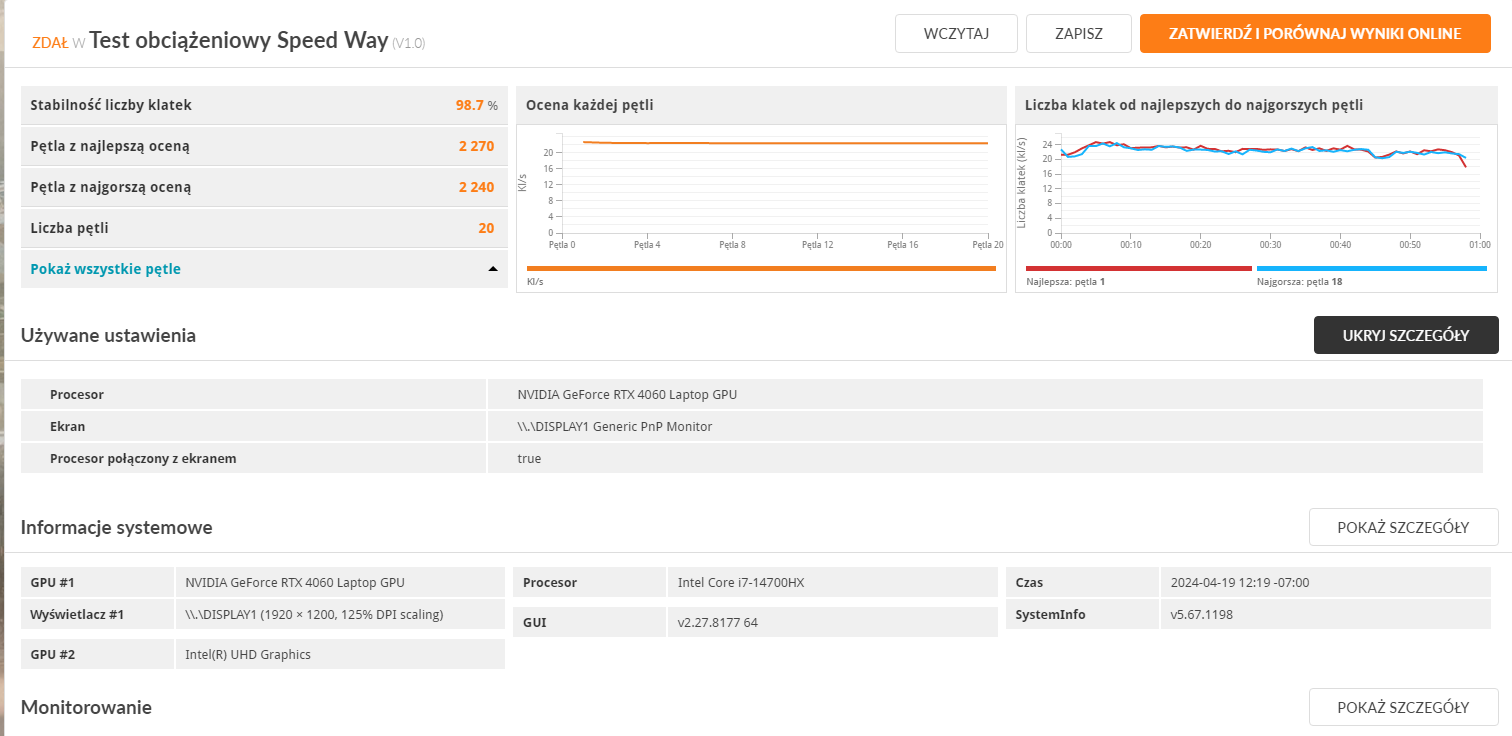Click the Test obciążeniowy Speed Way title
This screenshot has width=1512, height=736.
pos(238,41)
